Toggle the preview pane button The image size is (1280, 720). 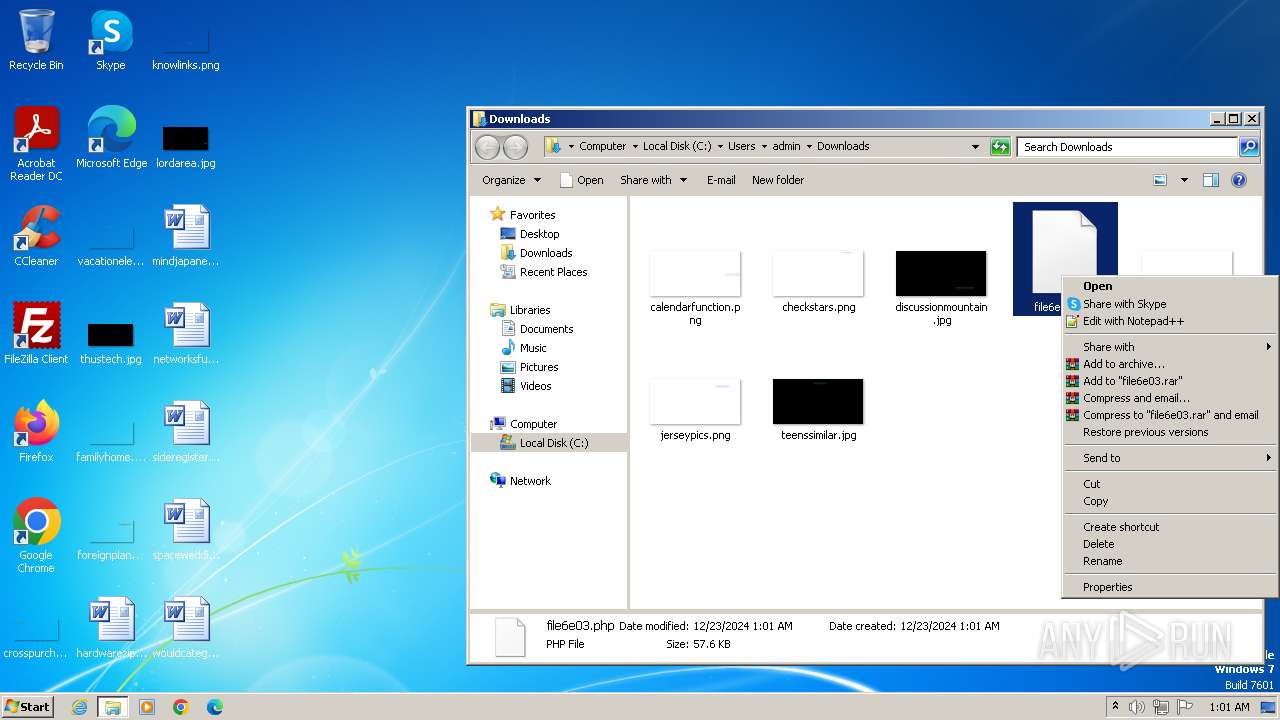pyautogui.click(x=1211, y=180)
